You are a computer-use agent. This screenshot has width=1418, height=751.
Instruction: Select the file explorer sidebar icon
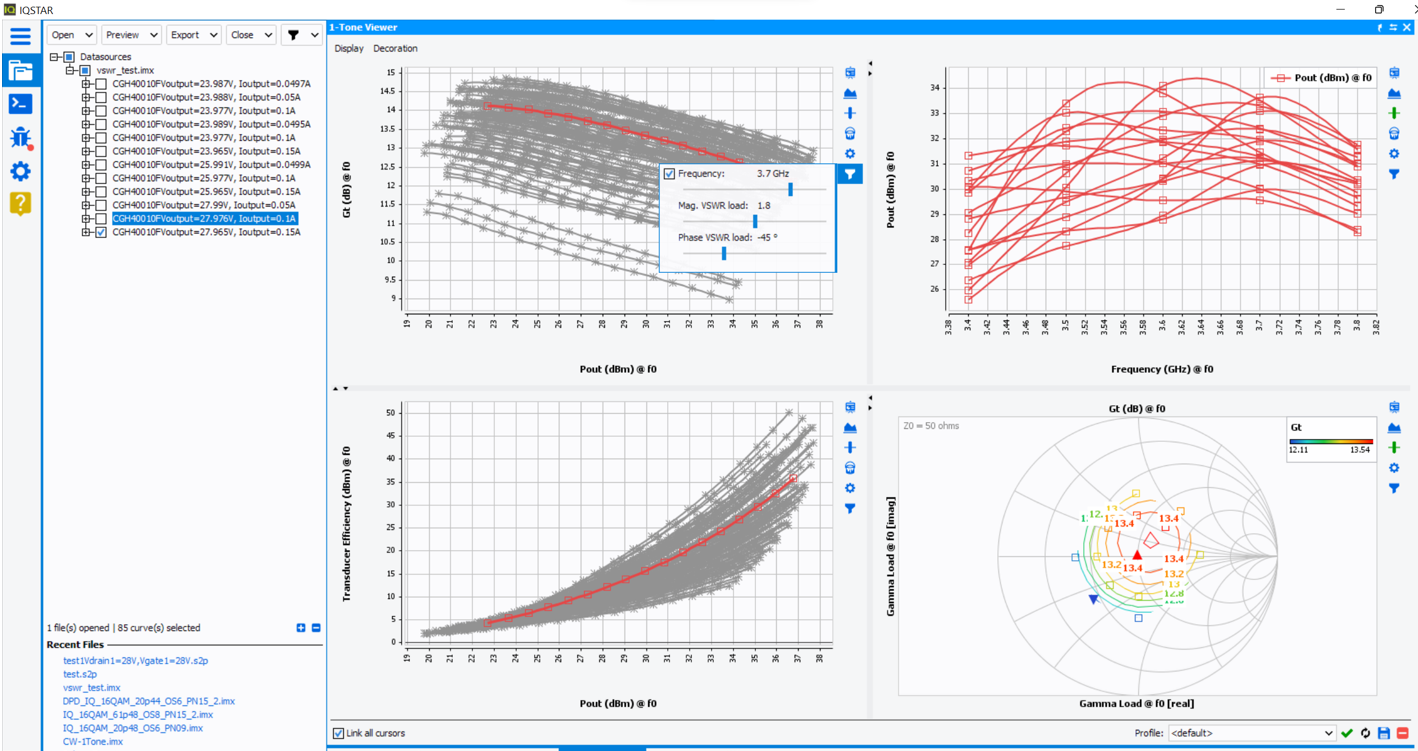click(x=20, y=70)
